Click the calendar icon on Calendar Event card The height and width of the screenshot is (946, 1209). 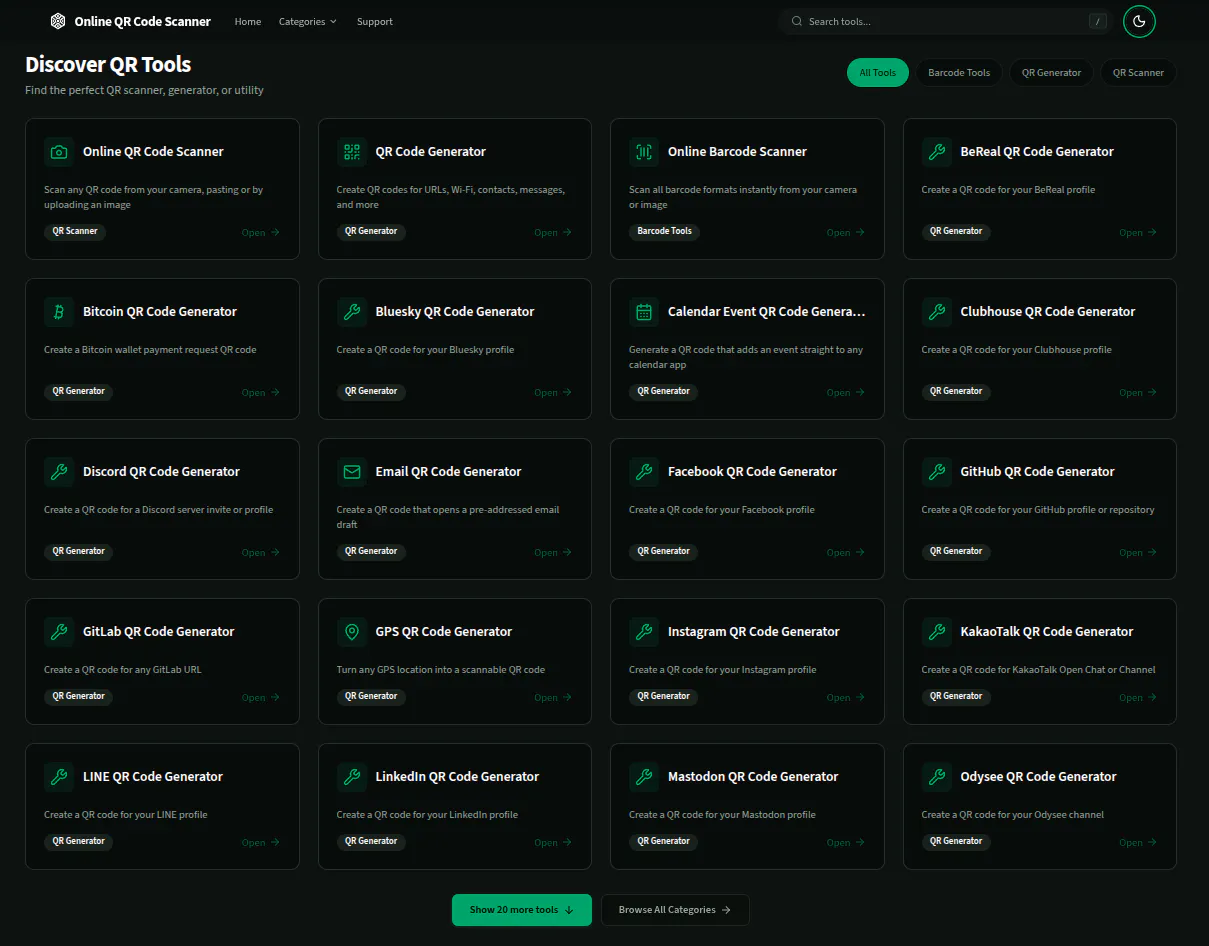coord(644,312)
